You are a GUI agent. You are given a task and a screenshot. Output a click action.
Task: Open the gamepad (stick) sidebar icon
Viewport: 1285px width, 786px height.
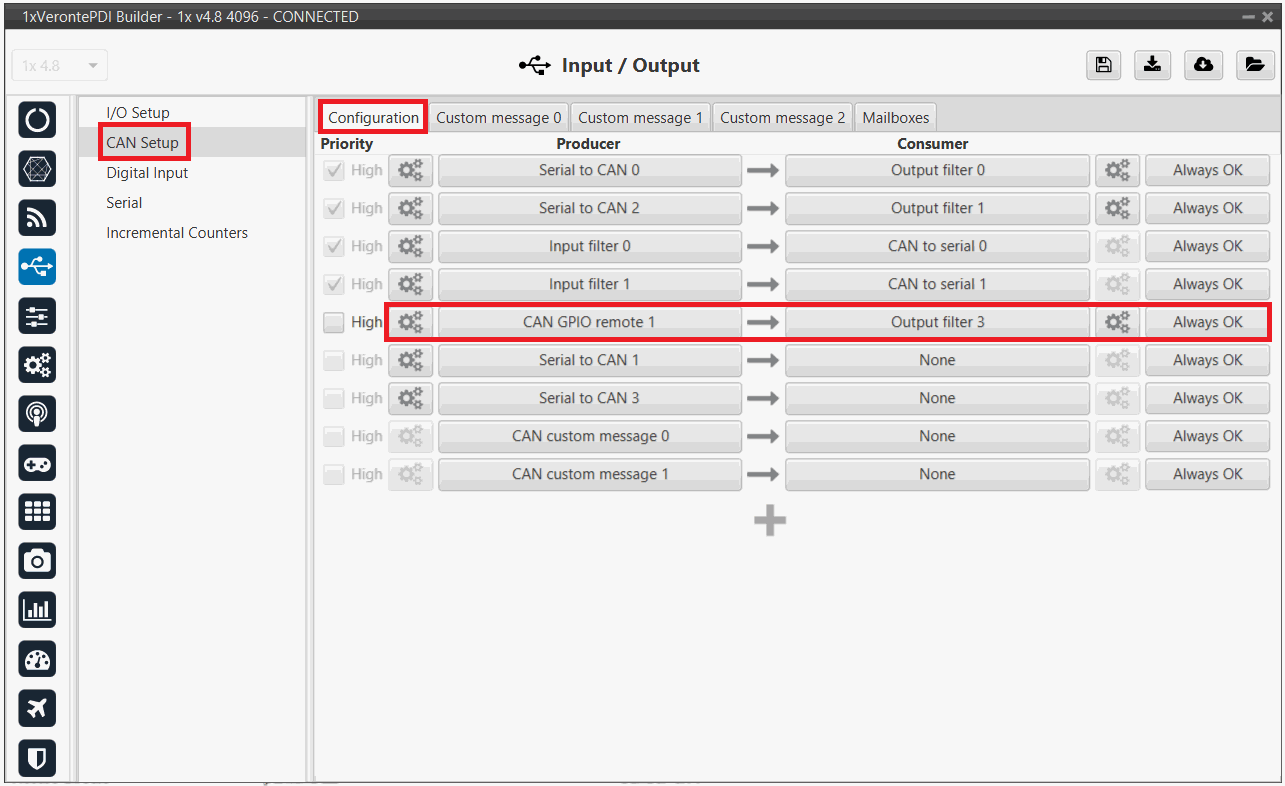[37, 463]
